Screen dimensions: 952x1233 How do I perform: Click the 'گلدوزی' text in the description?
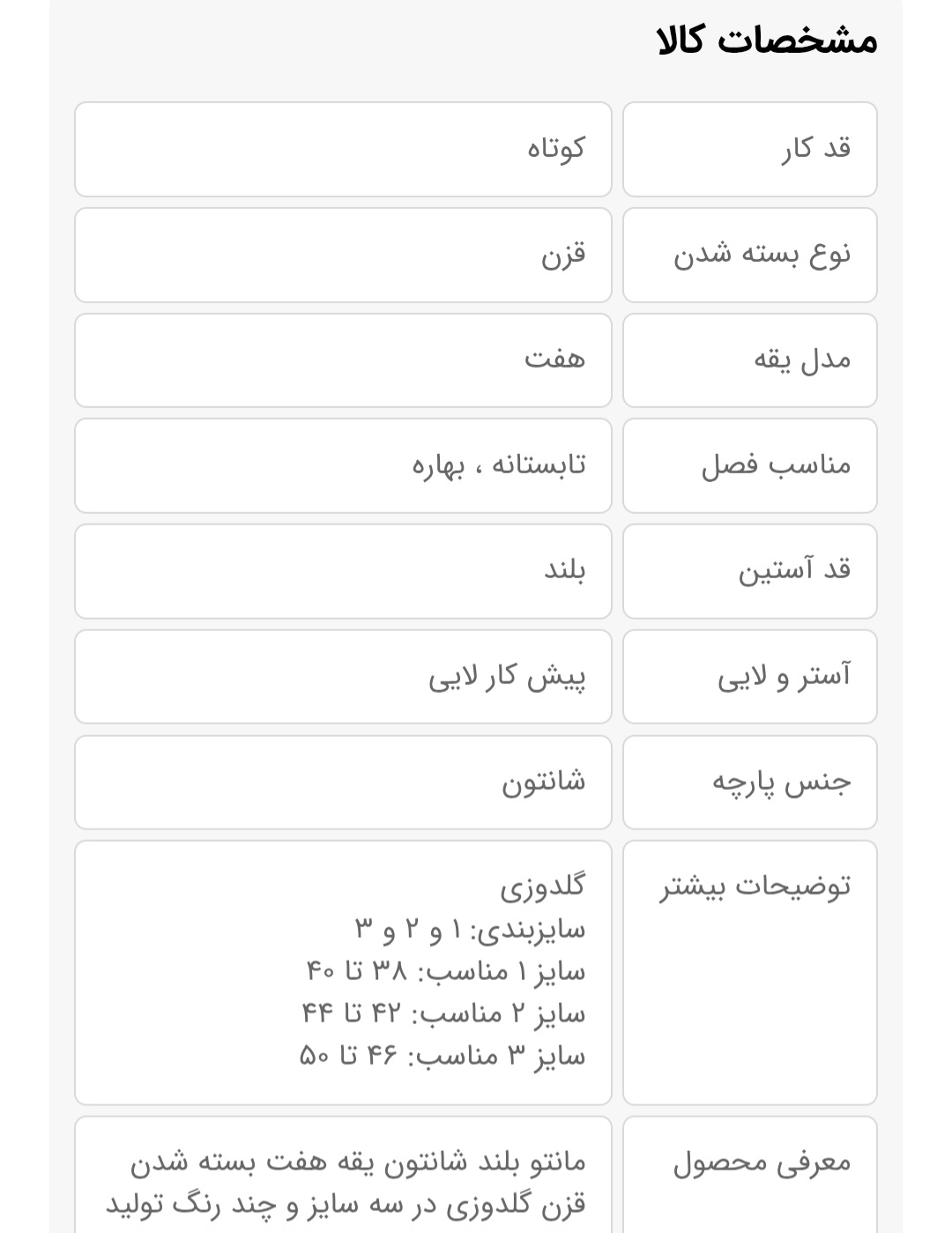click(542, 886)
